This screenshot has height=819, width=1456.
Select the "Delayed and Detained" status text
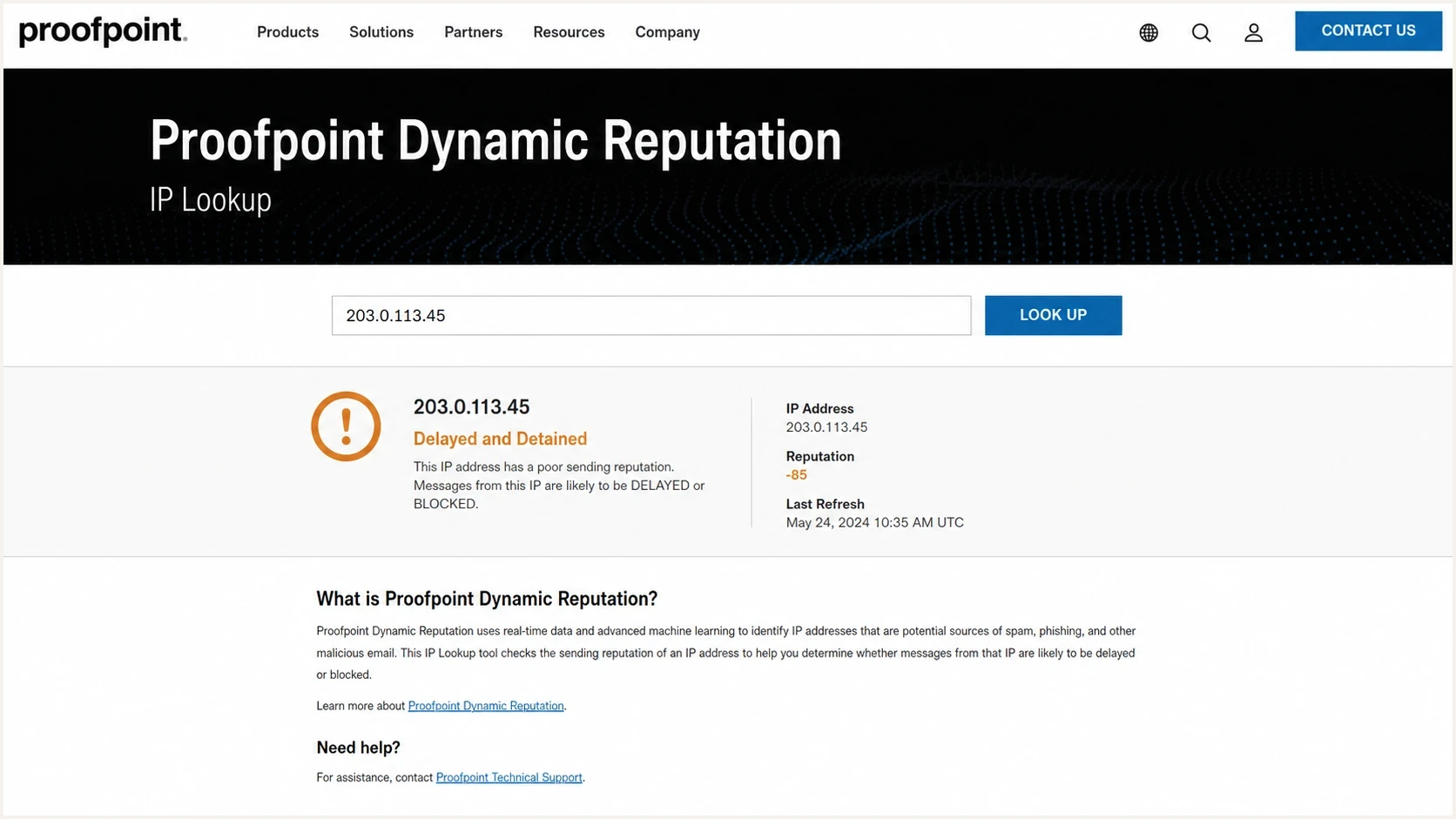click(x=500, y=439)
